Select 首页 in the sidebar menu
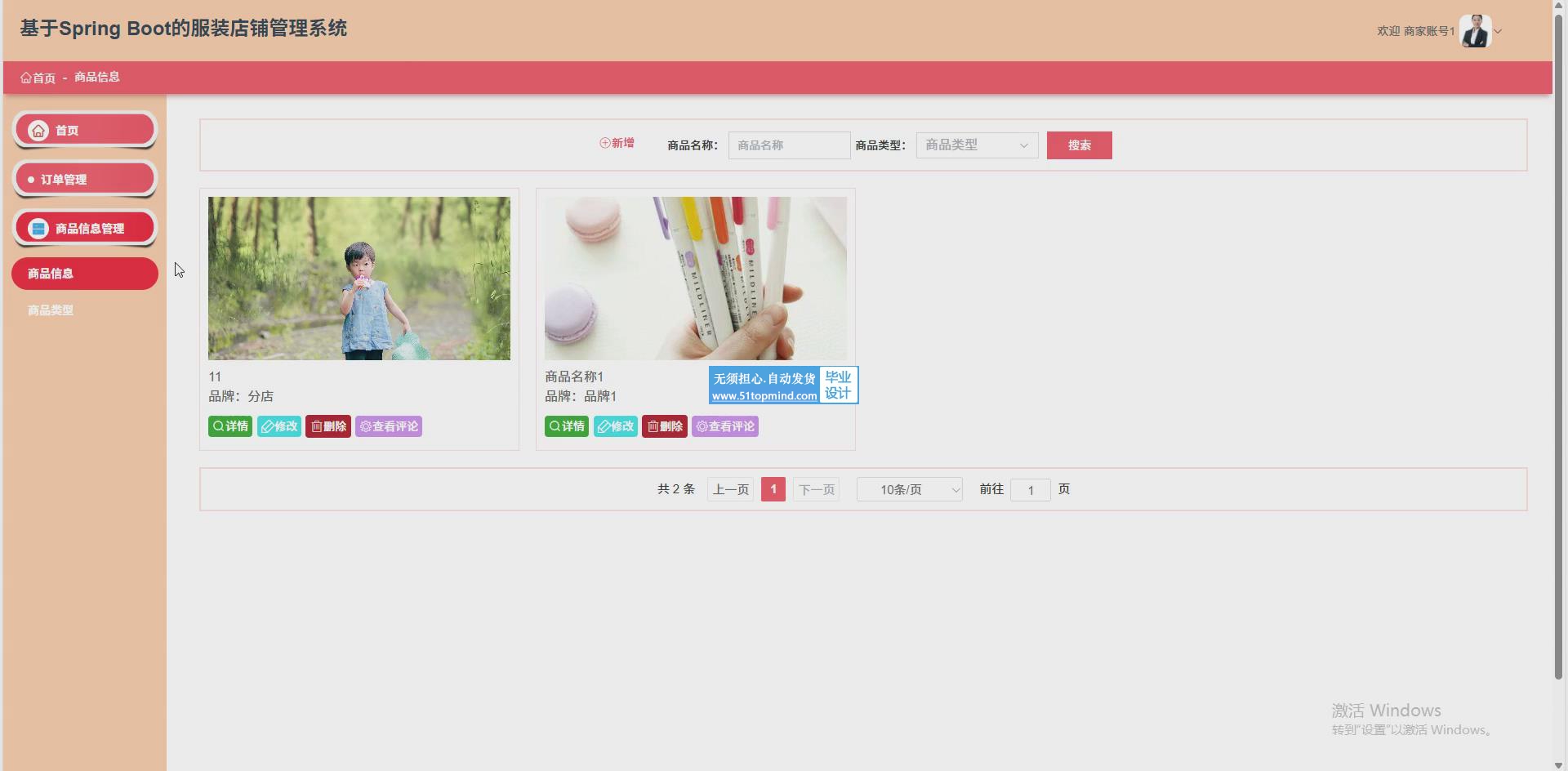Screen dimensions: 1568x771 tap(85, 130)
